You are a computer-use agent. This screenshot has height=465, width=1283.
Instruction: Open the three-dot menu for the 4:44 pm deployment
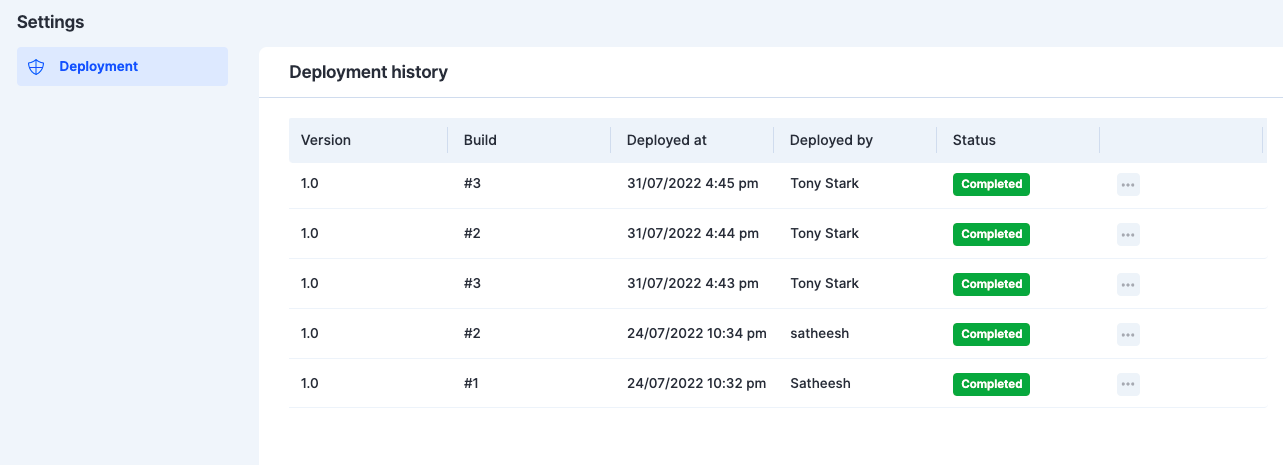click(x=1128, y=234)
